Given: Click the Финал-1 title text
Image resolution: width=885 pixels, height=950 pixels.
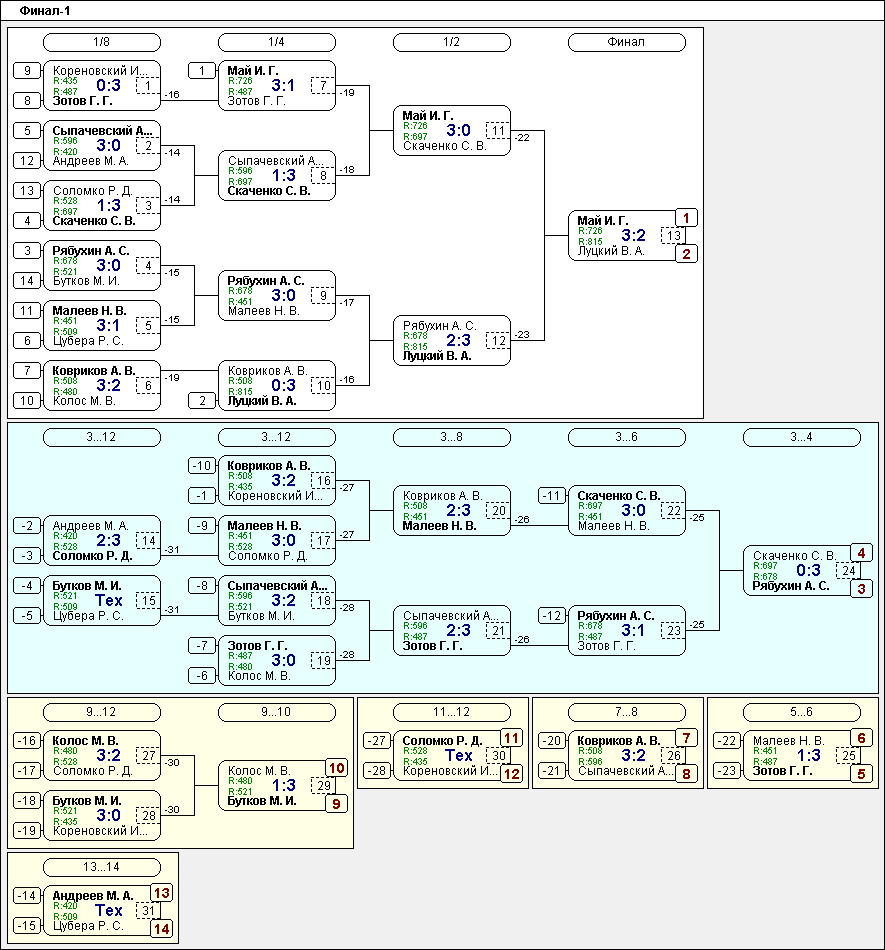Looking at the screenshot, I should (x=45, y=11).
